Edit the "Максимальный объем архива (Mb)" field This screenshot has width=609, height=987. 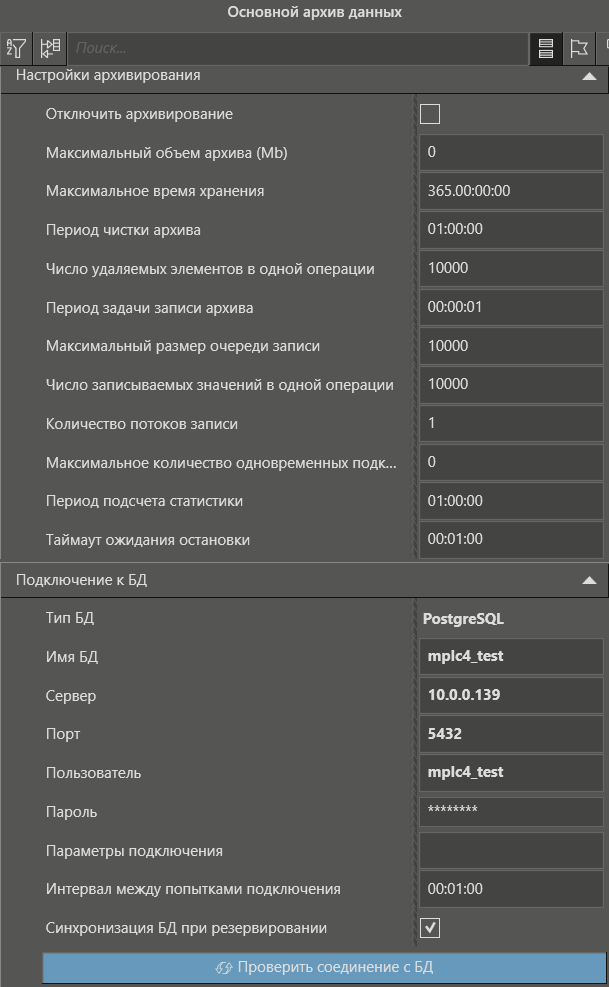click(511, 153)
